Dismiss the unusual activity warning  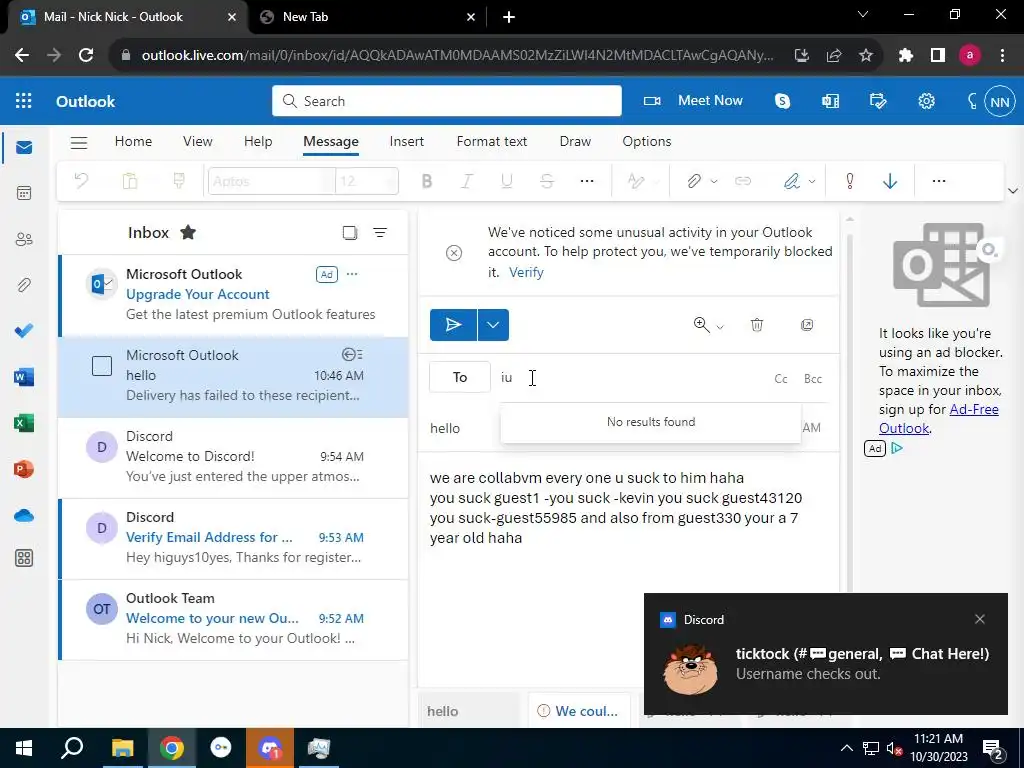click(x=454, y=253)
